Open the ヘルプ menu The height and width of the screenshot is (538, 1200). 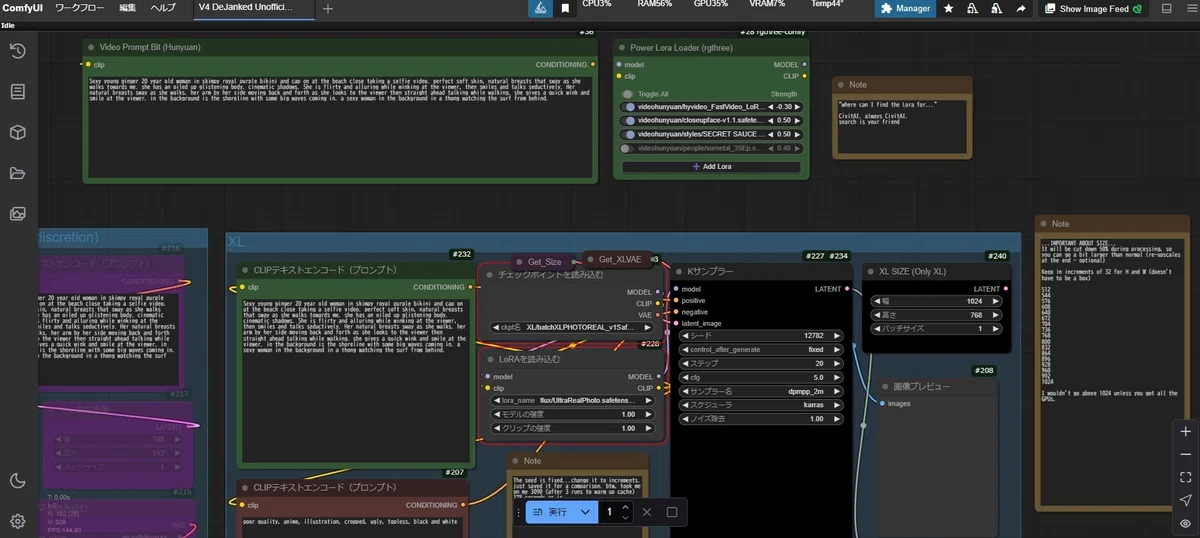162,8
